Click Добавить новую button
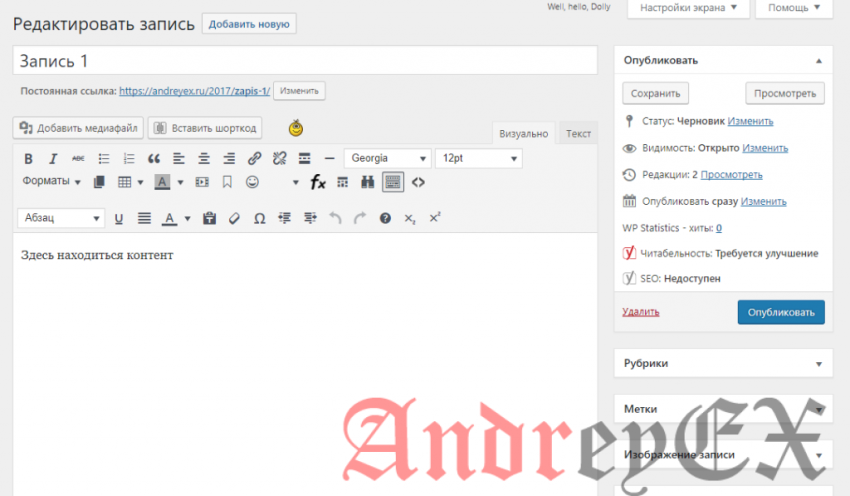 [x=249, y=24]
